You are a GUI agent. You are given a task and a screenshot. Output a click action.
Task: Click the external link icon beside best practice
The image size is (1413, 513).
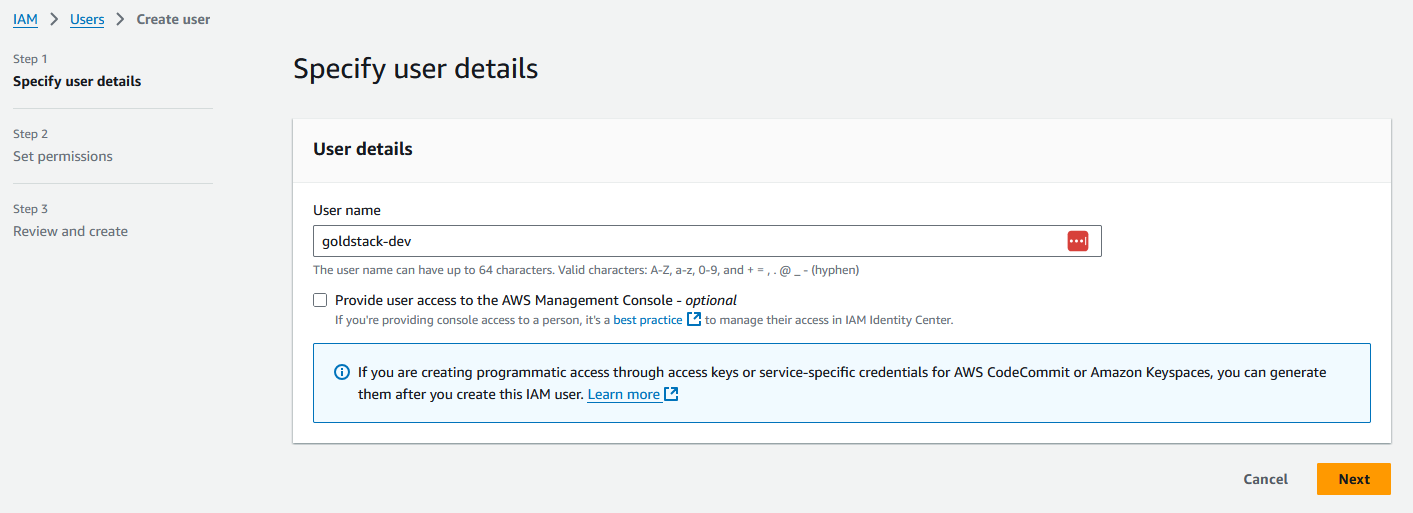[x=694, y=320]
